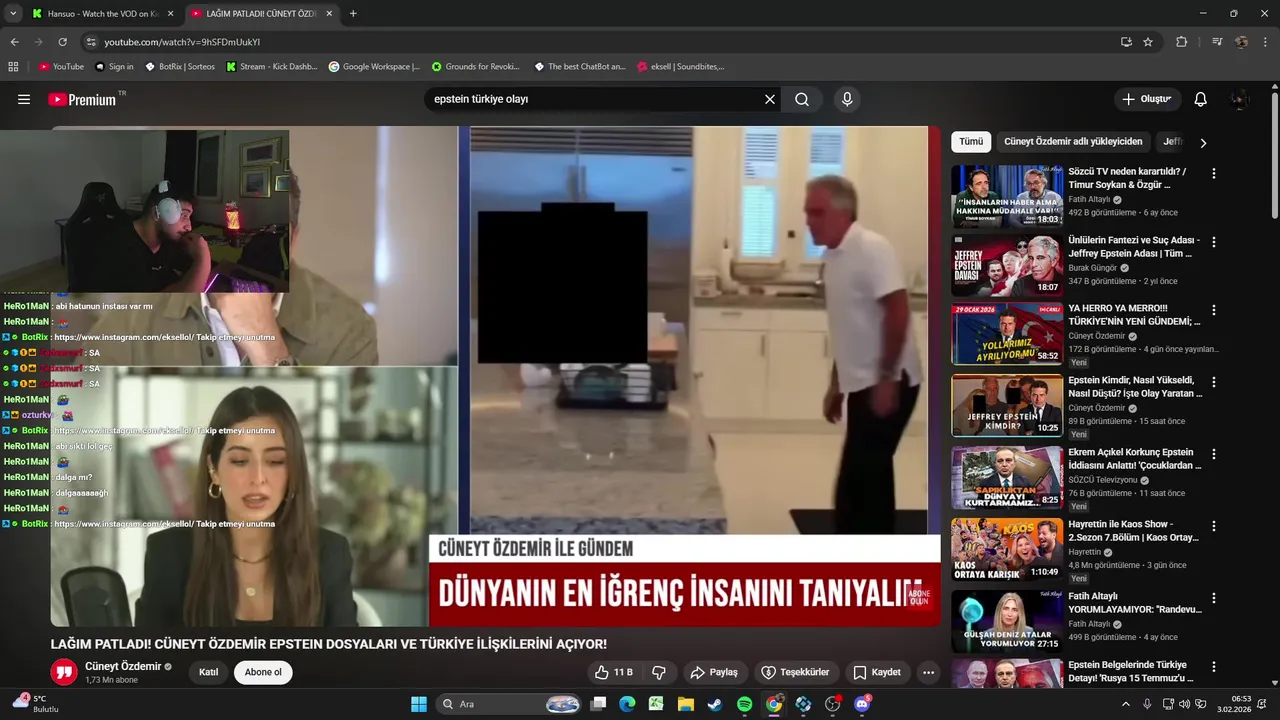The width and height of the screenshot is (1280, 720).
Task: Open options for "YA HERRO YA MERRO!!!" video
Action: point(1214,310)
